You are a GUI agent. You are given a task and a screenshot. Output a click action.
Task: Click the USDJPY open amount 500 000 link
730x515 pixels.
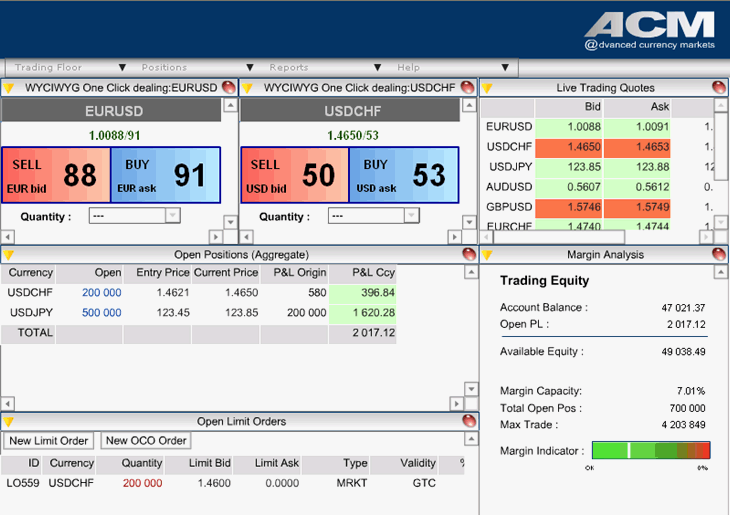point(101,312)
